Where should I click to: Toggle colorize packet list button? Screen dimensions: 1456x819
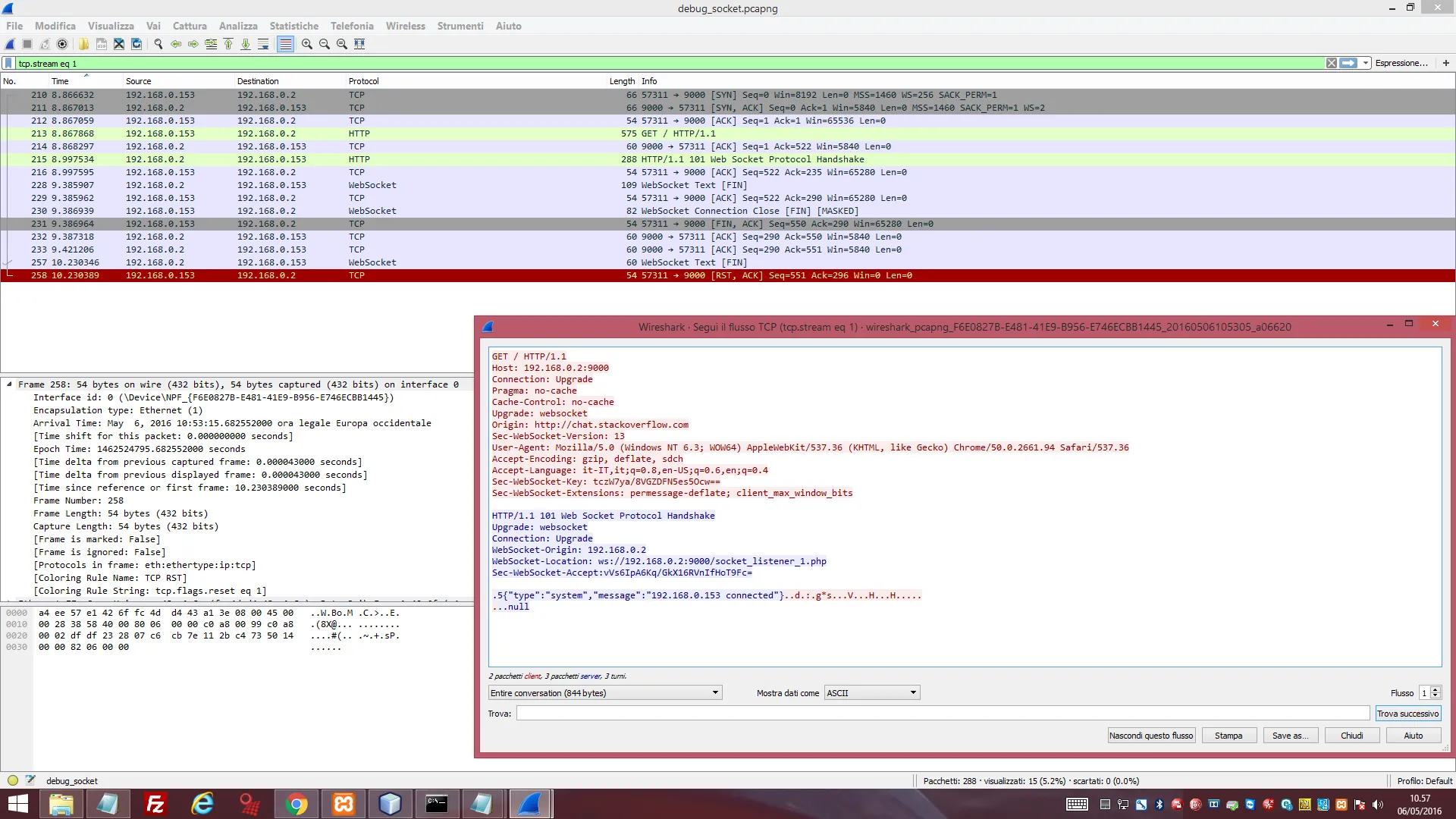[285, 44]
